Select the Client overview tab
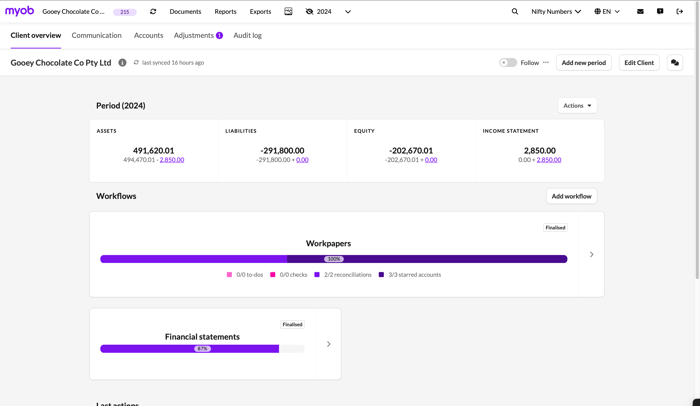The width and height of the screenshot is (700, 406). (x=36, y=35)
